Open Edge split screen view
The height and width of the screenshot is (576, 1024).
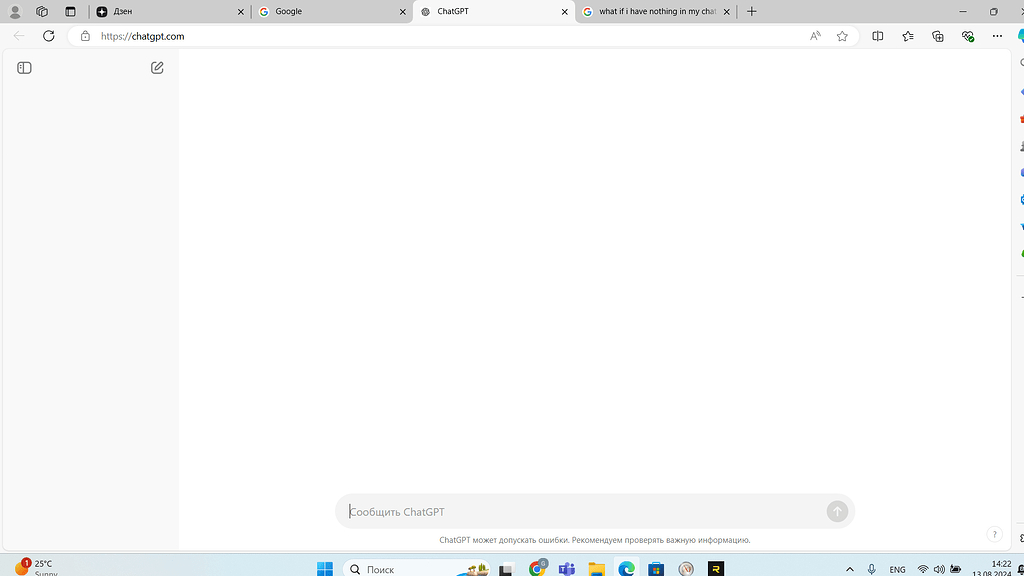[x=877, y=35]
